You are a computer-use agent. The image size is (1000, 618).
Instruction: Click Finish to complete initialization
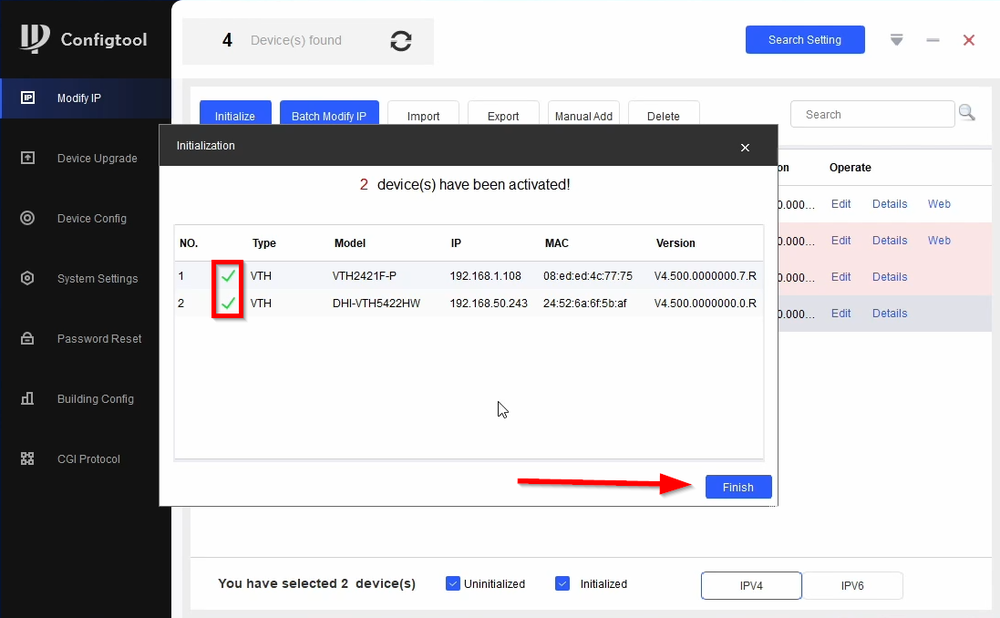pos(738,487)
